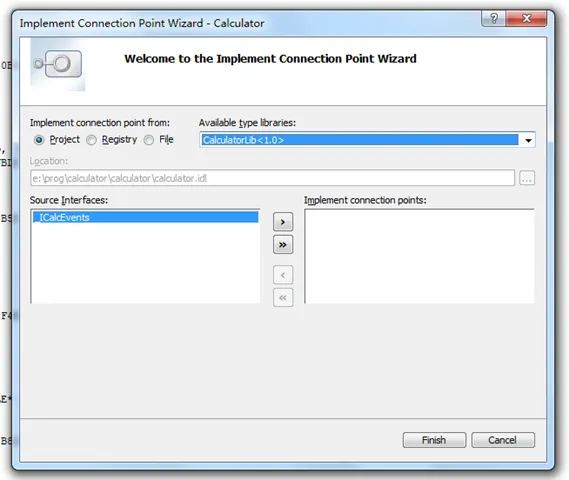
Task: Click the add single interface arrow button
Action: click(x=283, y=222)
